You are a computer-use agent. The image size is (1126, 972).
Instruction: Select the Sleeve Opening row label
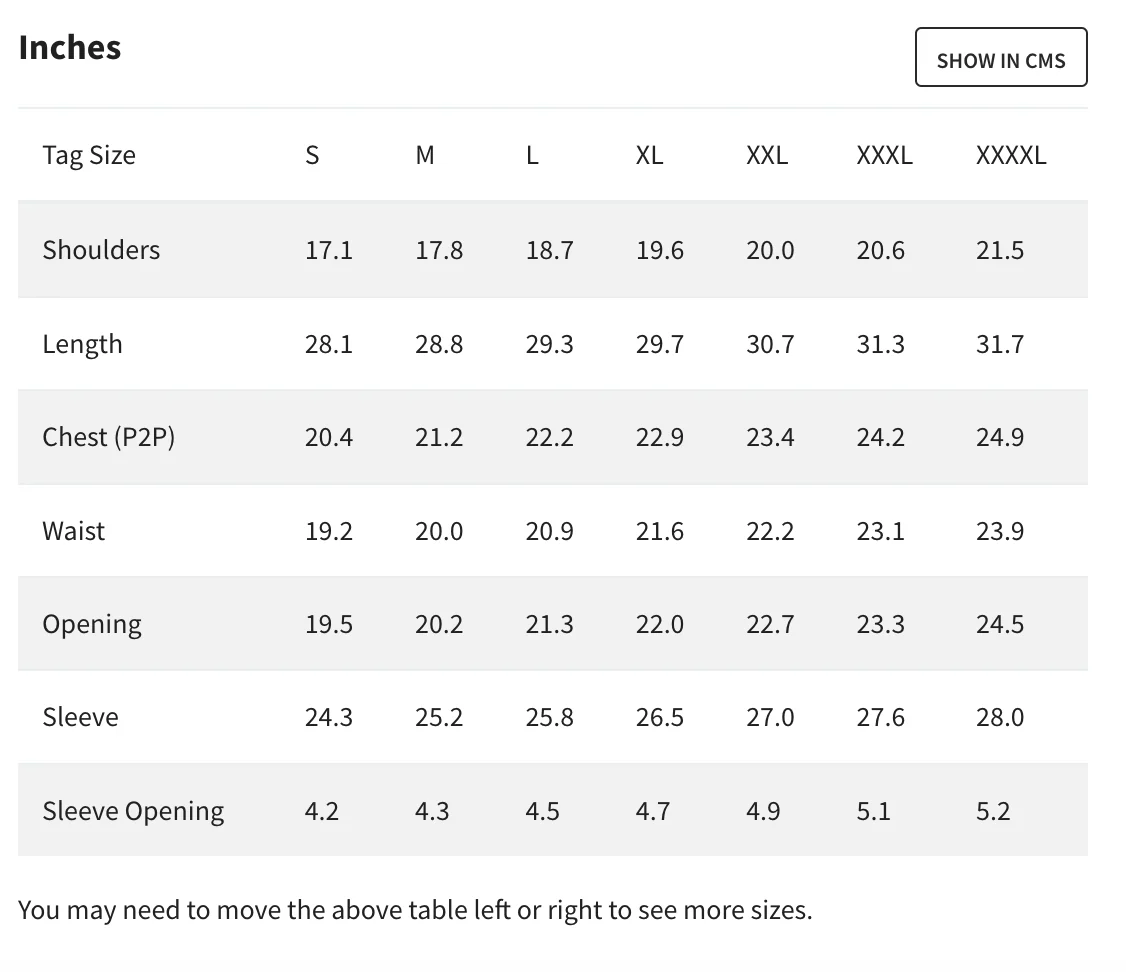point(133,810)
